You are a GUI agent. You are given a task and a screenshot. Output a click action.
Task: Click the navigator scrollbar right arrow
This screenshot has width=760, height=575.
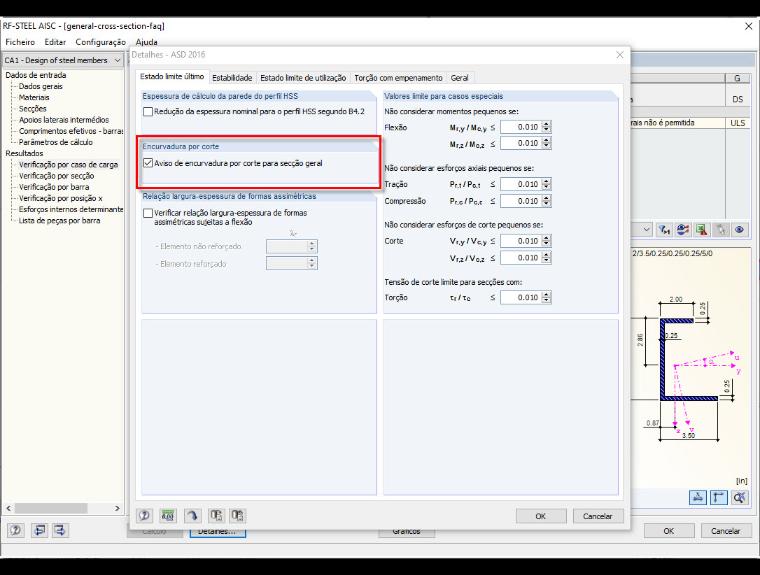coord(117,508)
